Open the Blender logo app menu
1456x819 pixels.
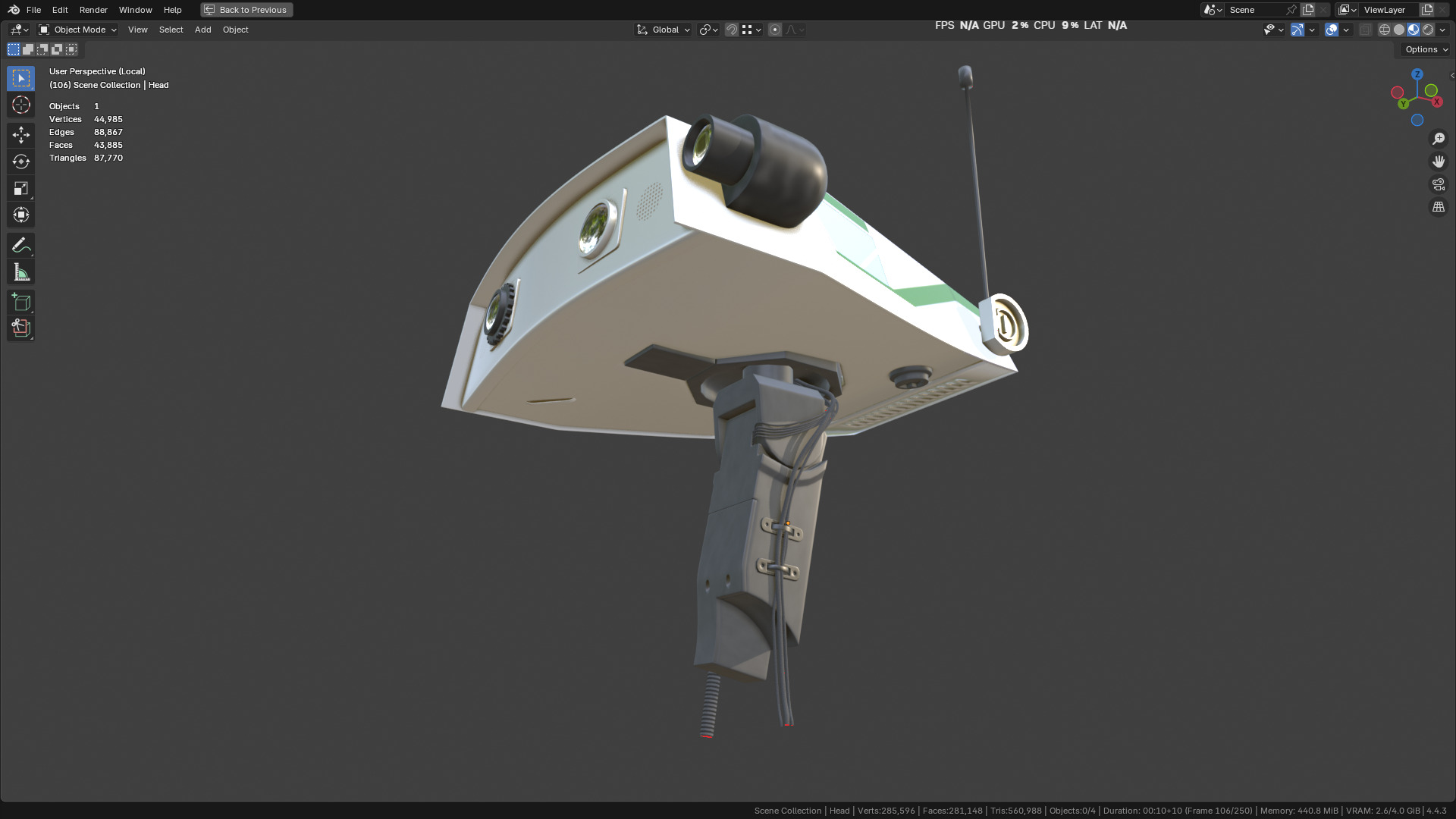(x=14, y=10)
